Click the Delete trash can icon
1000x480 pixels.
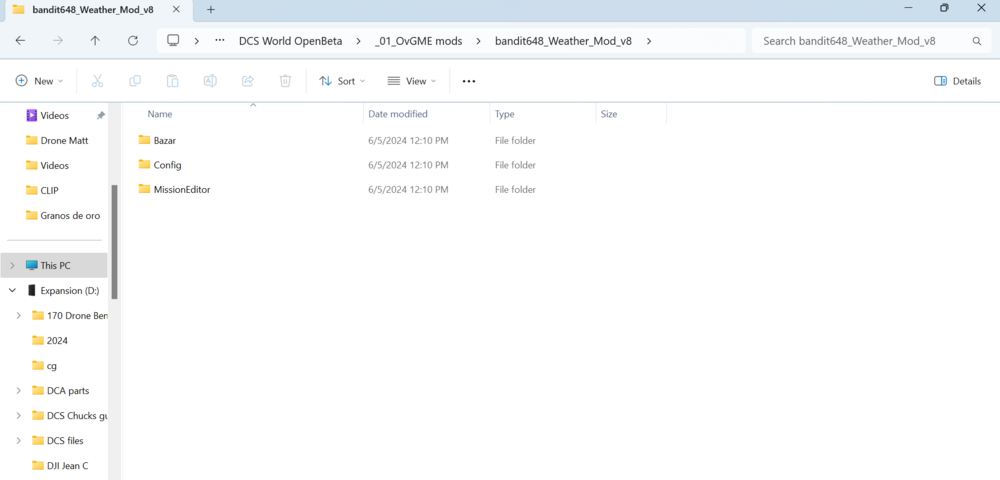tap(285, 81)
